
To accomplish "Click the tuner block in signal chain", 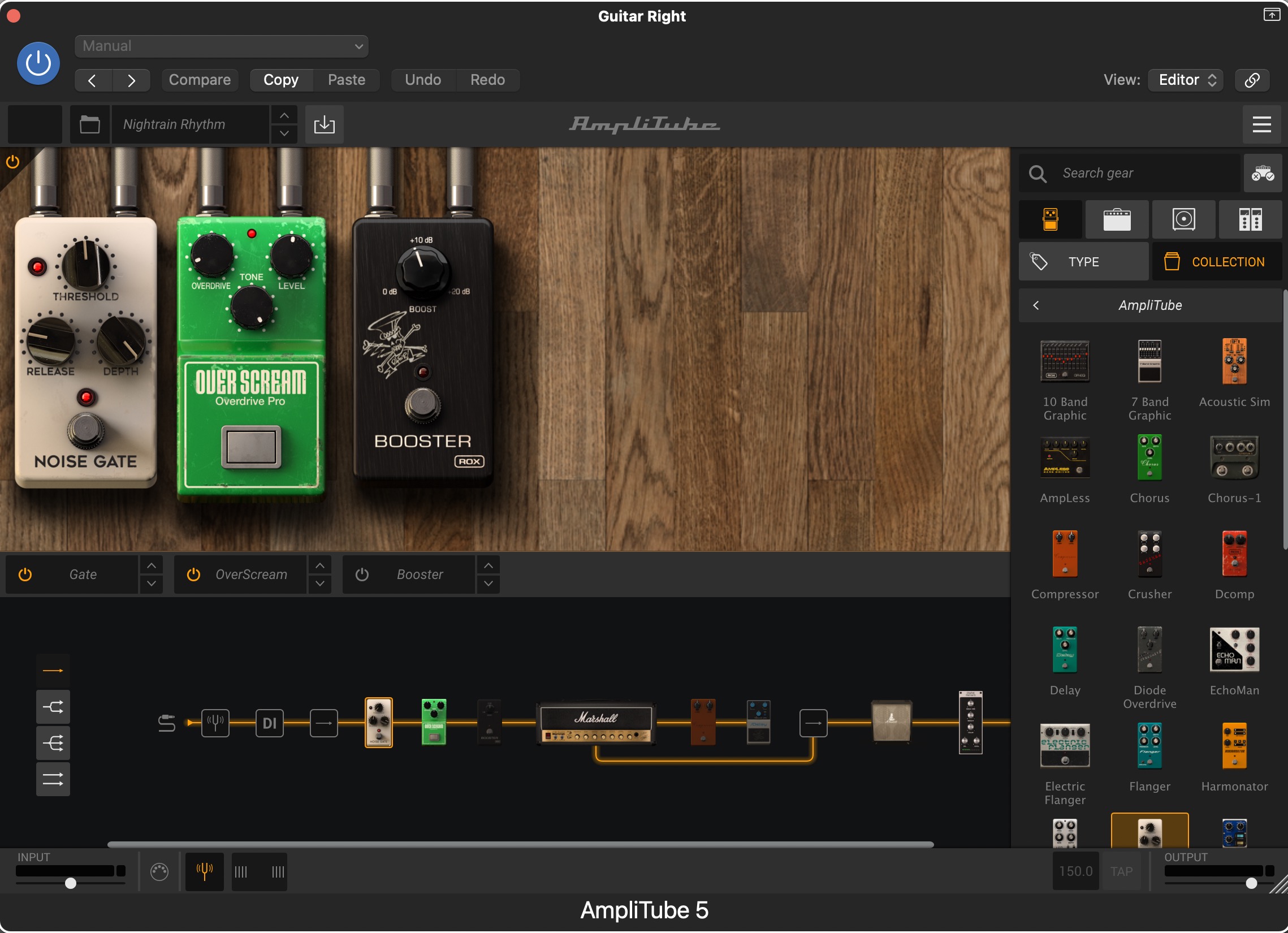I will tap(215, 723).
